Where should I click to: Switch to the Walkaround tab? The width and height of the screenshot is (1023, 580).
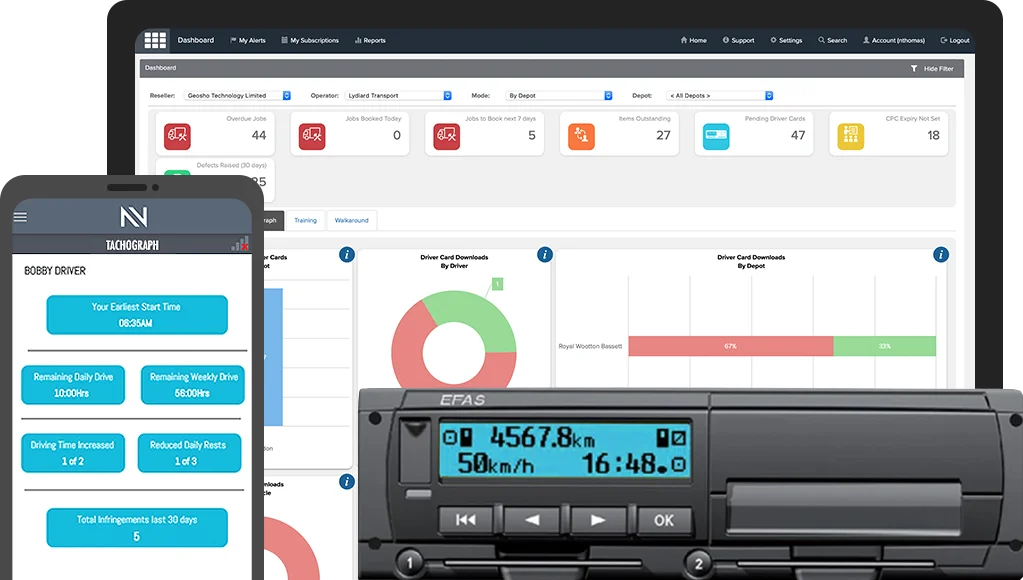[351, 220]
